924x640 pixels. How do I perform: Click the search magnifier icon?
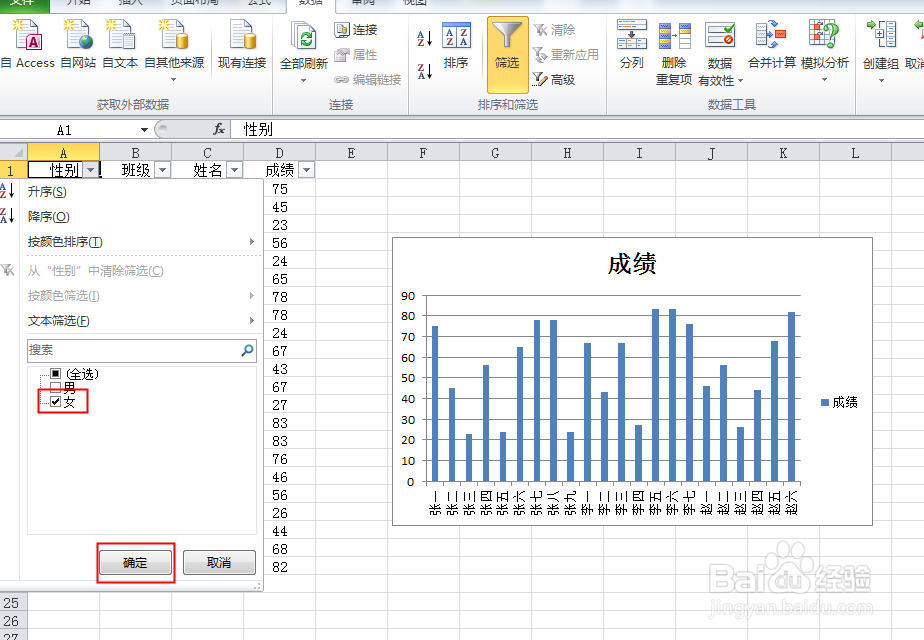[x=248, y=350]
